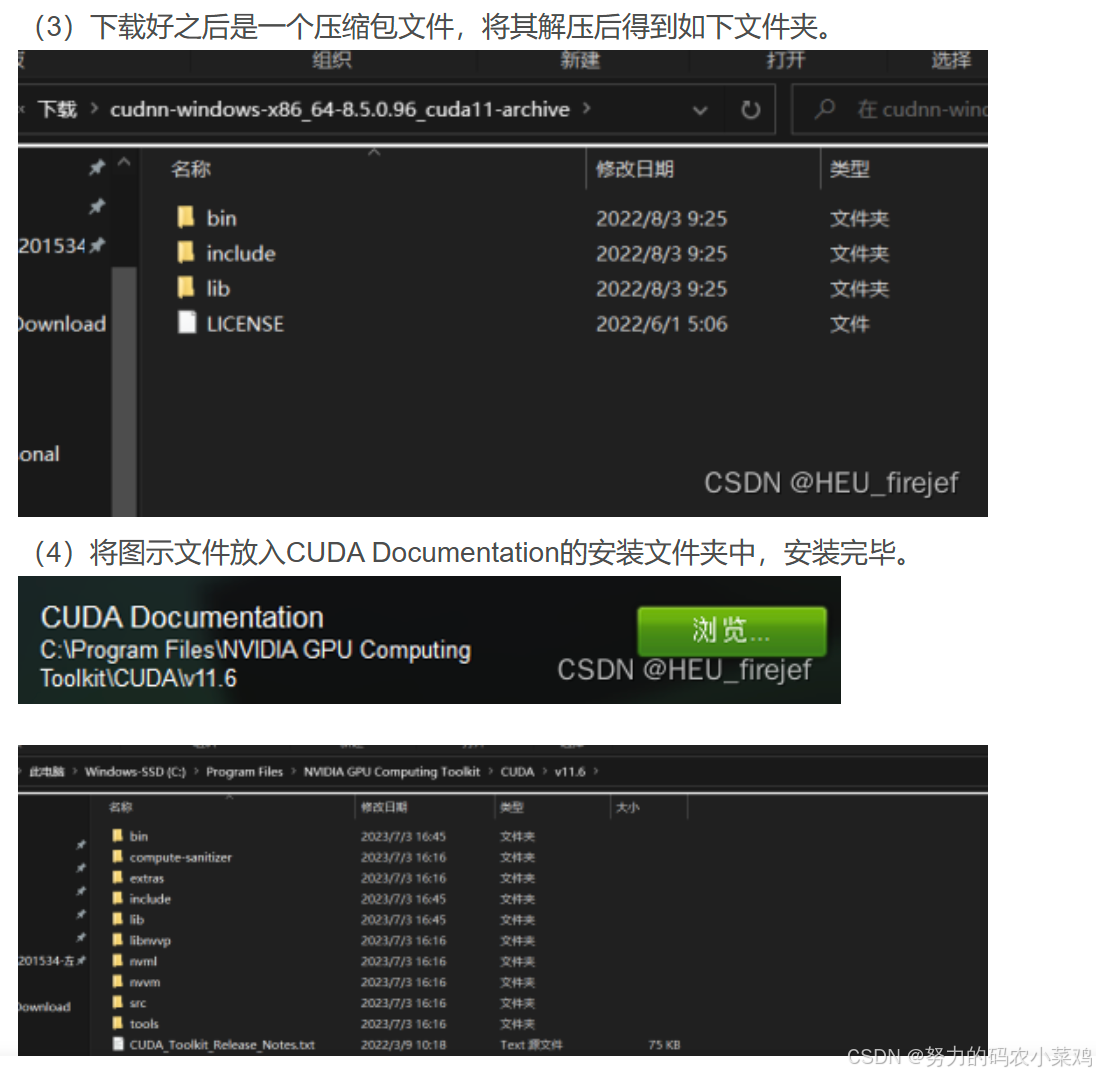1096x1074 pixels.
Task: Sort by 修改日期 column in v11.6 window
Action: pos(384,808)
